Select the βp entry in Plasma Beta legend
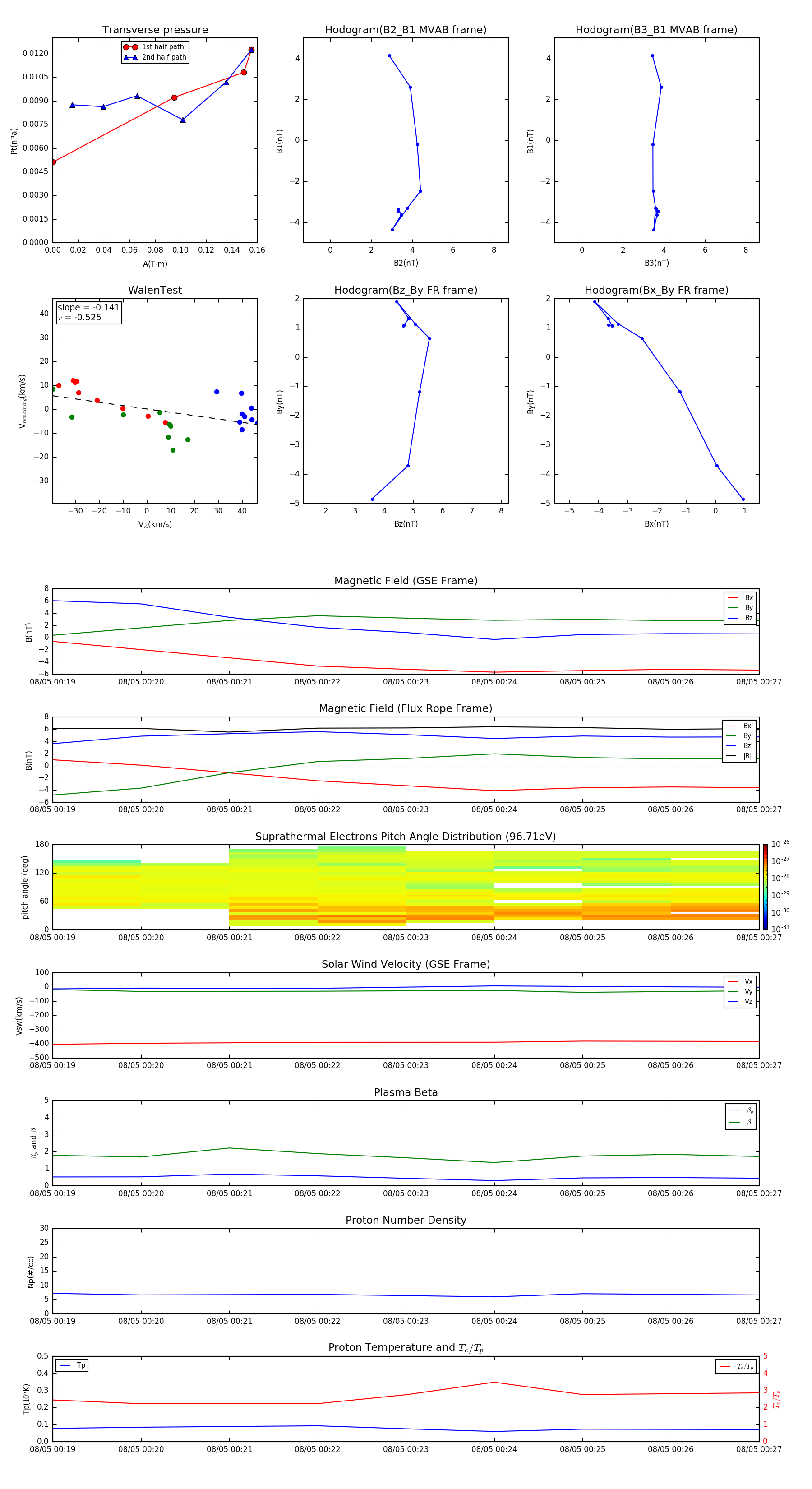Image resolution: width=812 pixels, height=1489 pixels. 742,1110
